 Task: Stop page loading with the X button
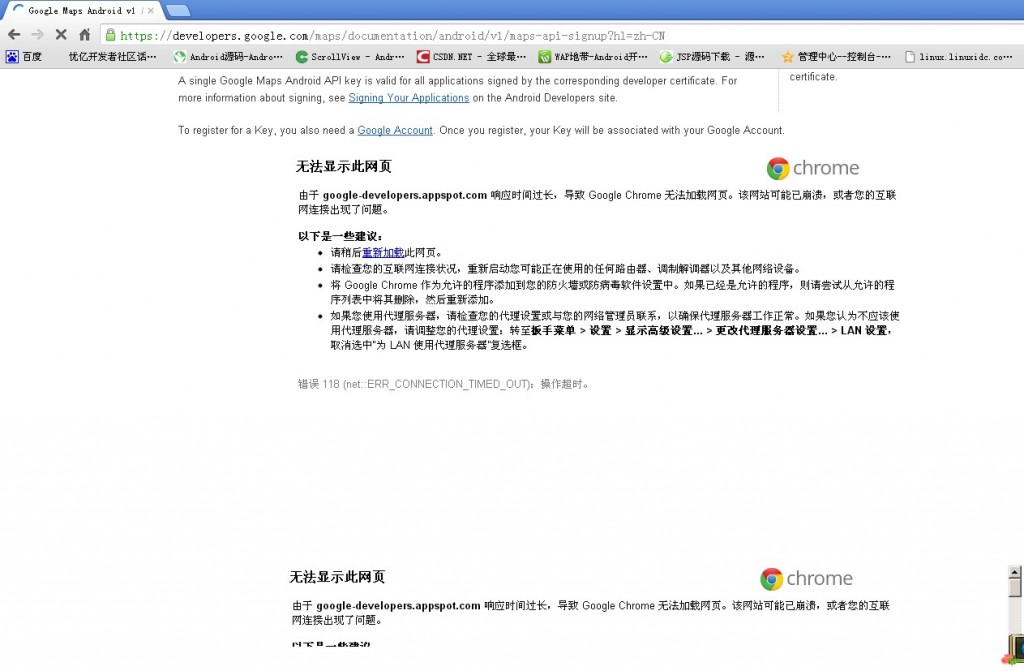point(61,35)
